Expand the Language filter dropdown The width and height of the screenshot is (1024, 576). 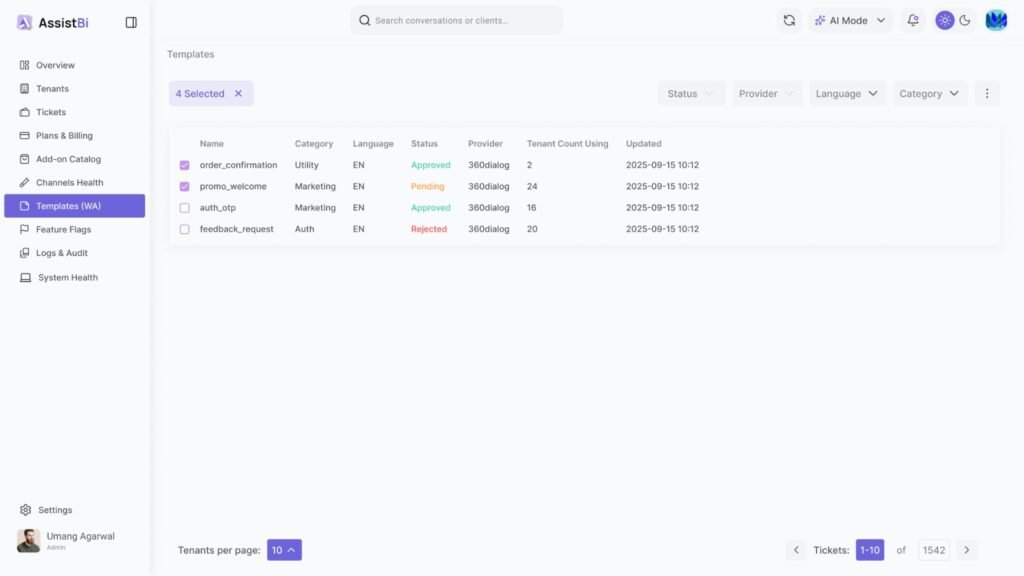coord(847,94)
